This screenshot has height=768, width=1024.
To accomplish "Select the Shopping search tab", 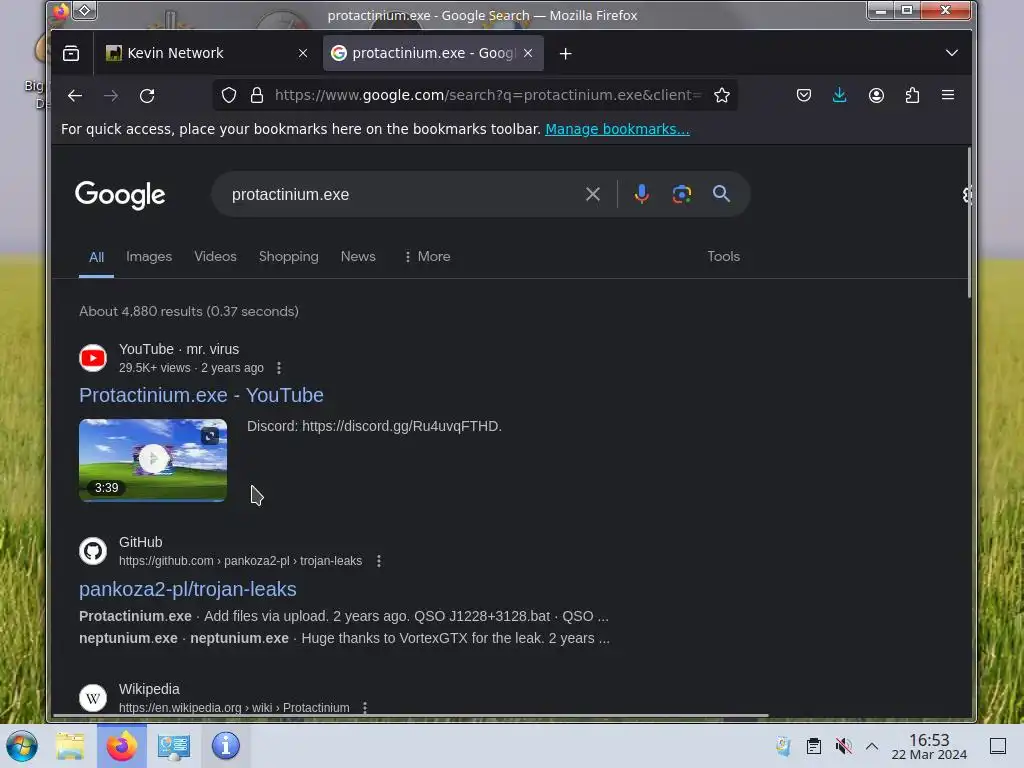I will 289,257.
